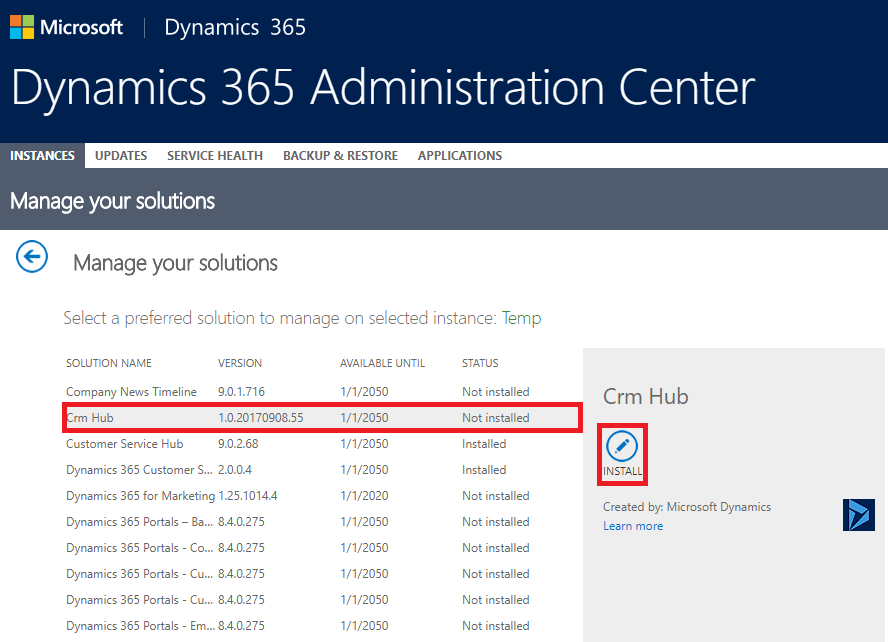The width and height of the screenshot is (888, 642).
Task: Select the Dynamics 365 Portals - Co... solution
Action: (139, 548)
